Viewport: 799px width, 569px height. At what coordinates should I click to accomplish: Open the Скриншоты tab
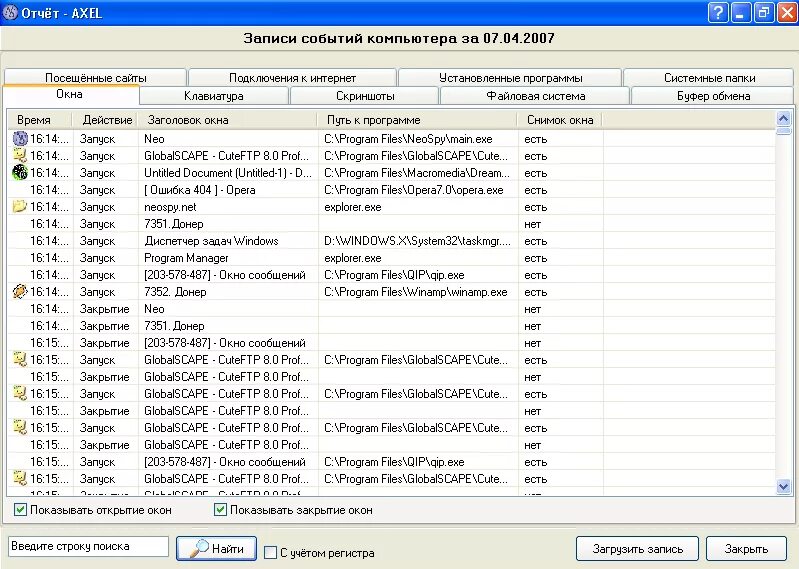[365, 96]
